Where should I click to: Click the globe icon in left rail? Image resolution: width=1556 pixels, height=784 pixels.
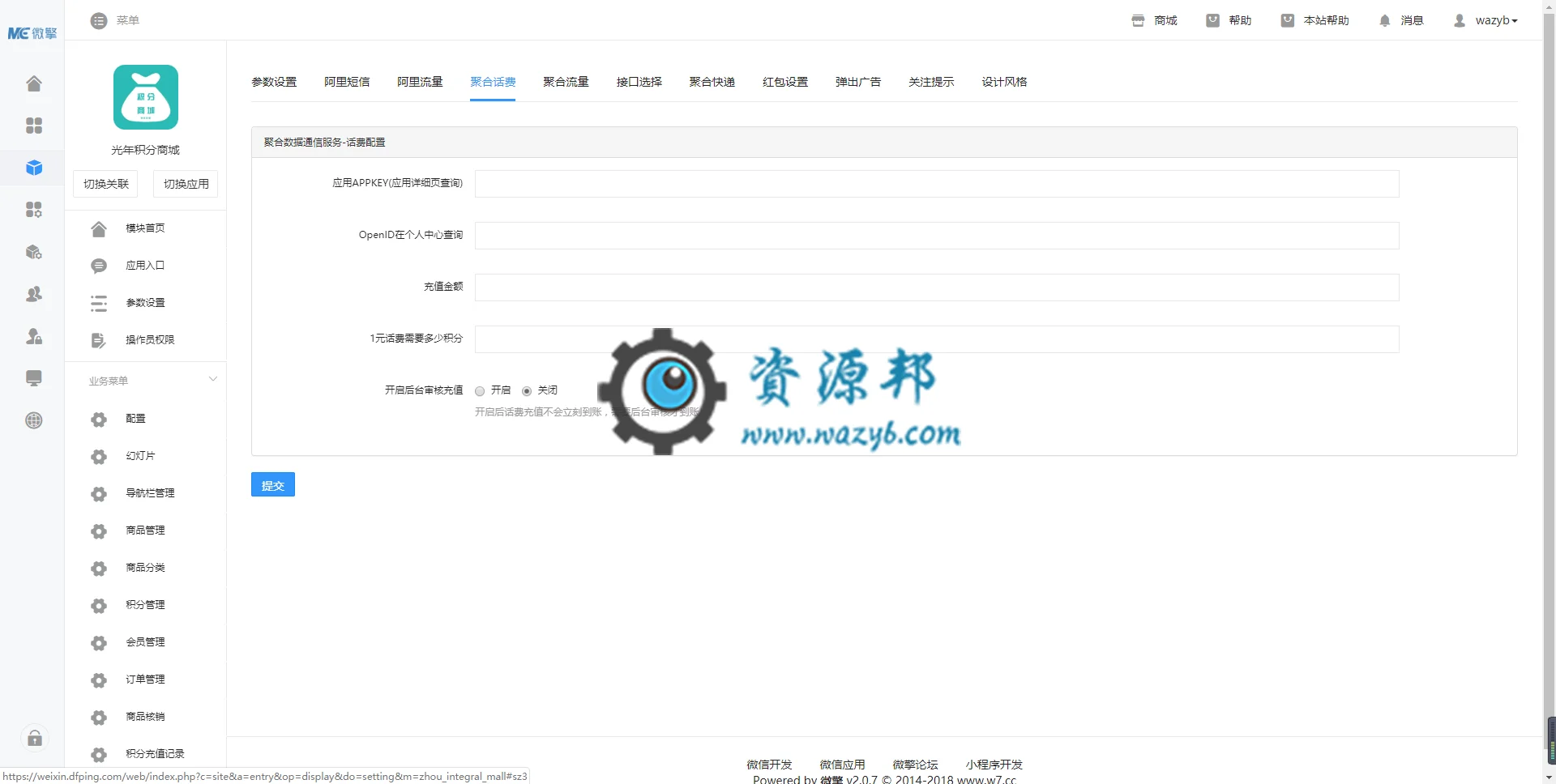click(34, 420)
